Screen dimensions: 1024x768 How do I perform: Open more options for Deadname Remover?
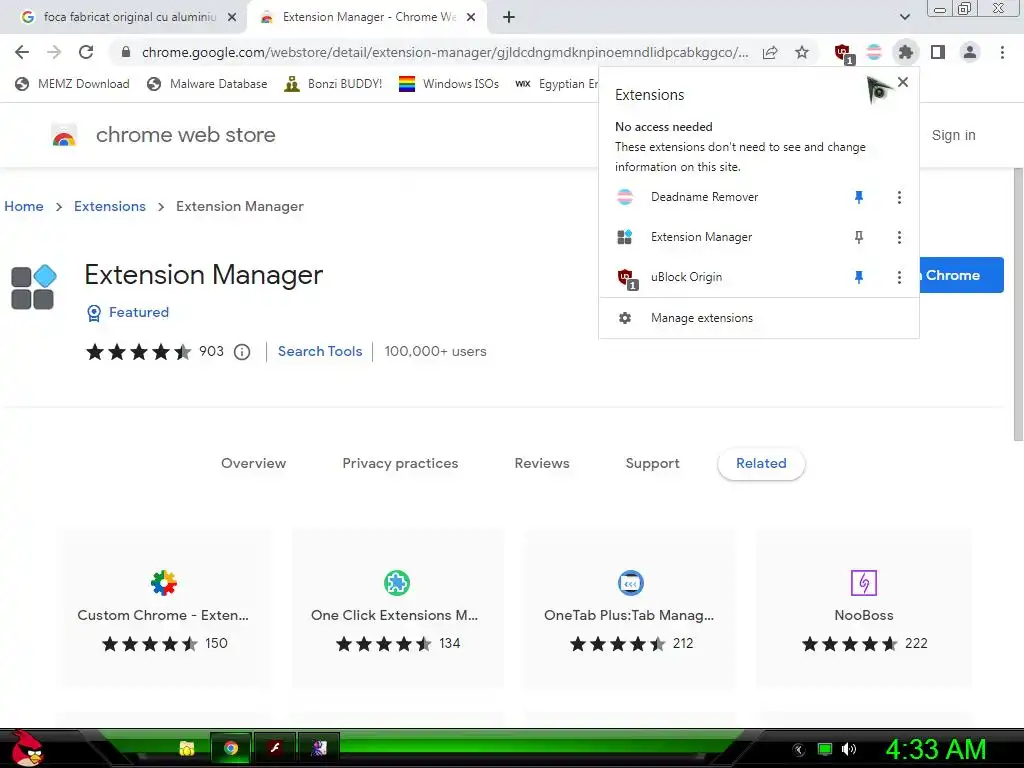pyautogui.click(x=899, y=197)
